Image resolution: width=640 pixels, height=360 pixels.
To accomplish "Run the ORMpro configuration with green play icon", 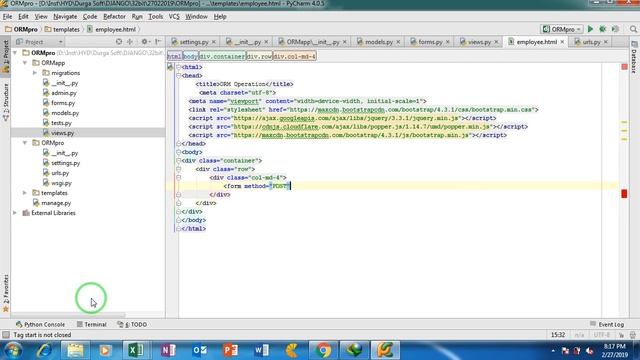I will (x=590, y=29).
